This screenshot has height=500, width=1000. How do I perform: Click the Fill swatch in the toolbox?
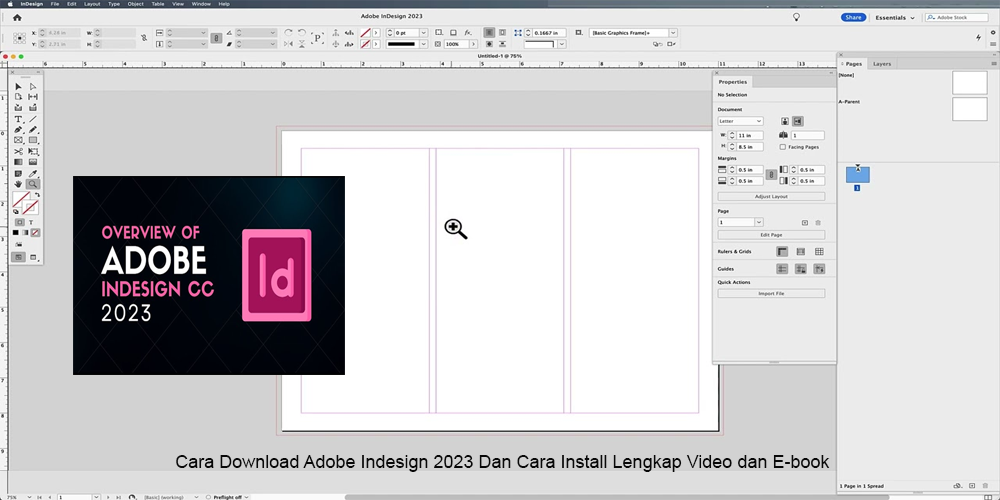21,200
